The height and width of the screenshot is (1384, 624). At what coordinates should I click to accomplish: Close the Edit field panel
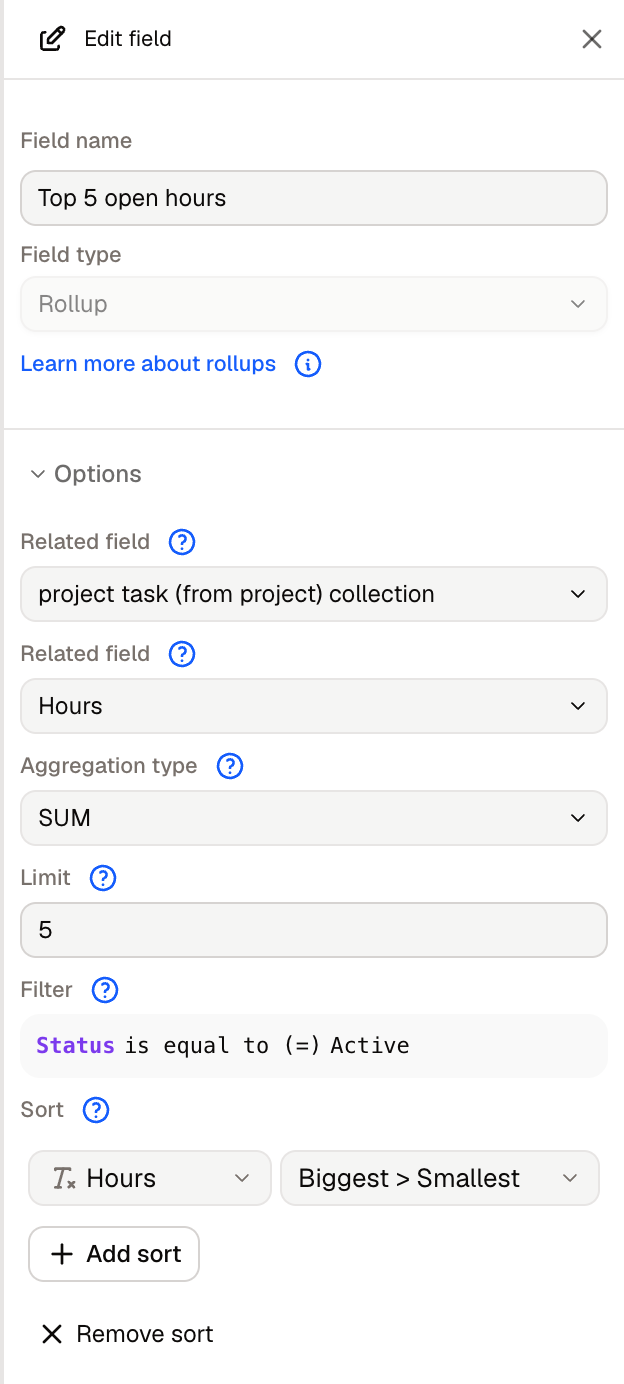coord(592,39)
